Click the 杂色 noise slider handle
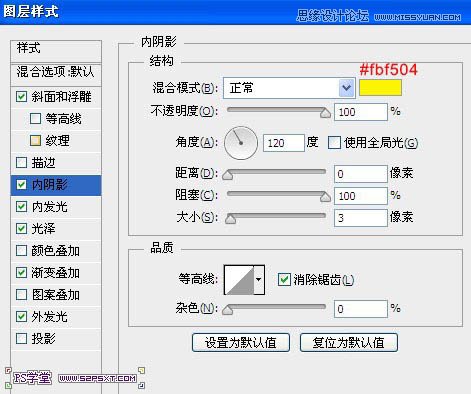The width and height of the screenshot is (471, 394). tap(228, 310)
